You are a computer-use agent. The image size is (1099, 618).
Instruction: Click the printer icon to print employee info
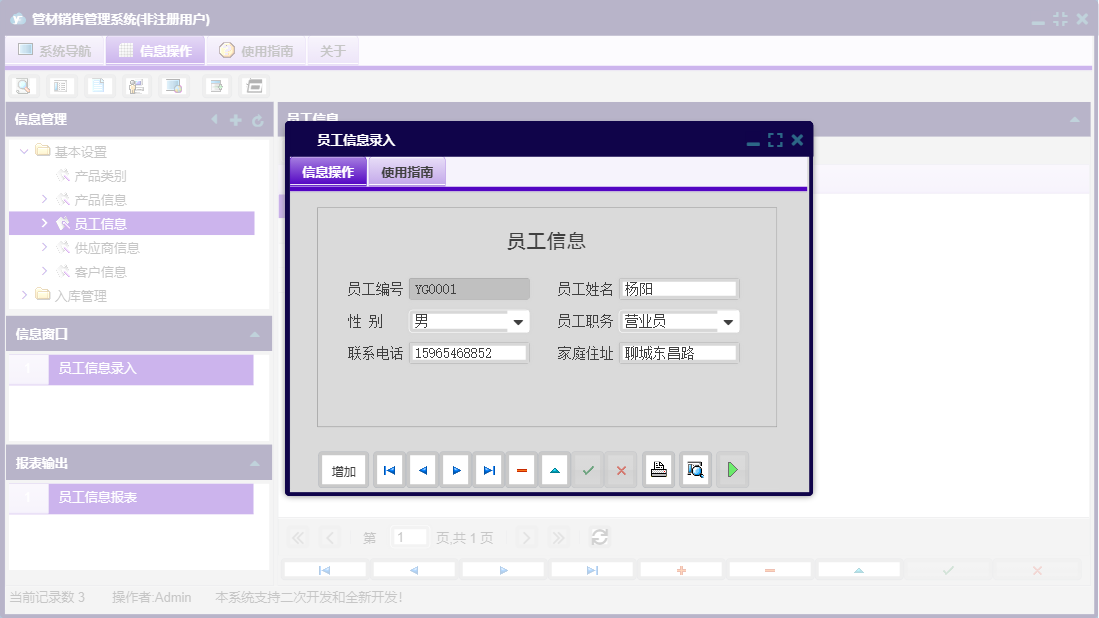658,469
